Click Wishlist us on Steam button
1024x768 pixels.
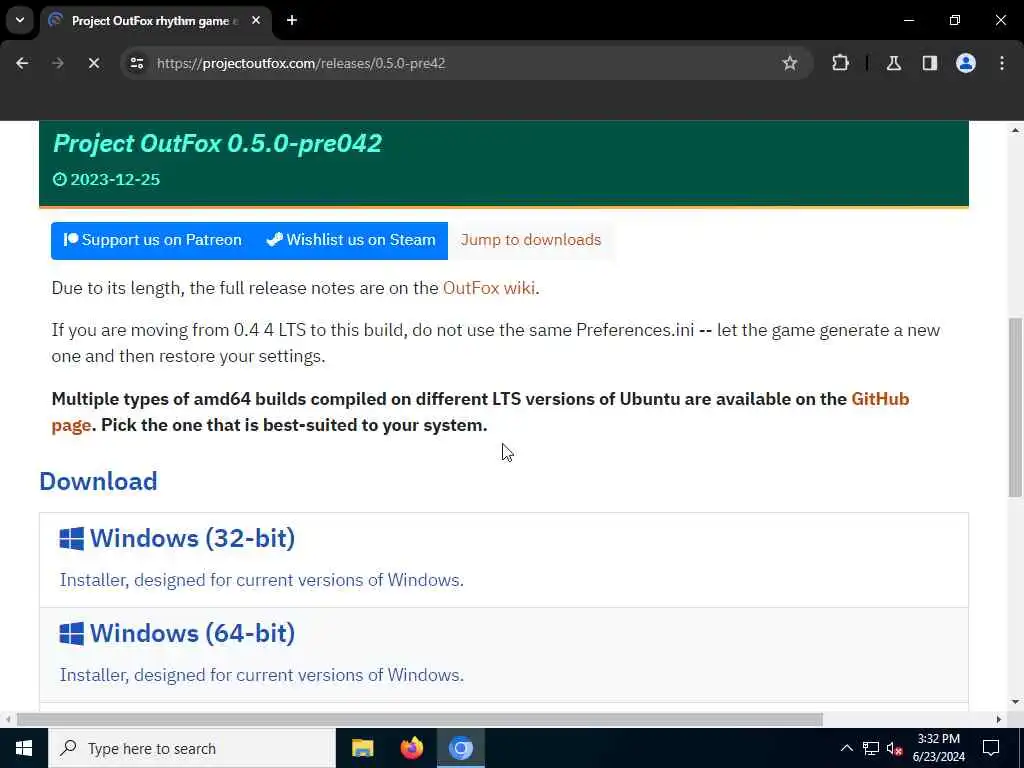tap(351, 240)
